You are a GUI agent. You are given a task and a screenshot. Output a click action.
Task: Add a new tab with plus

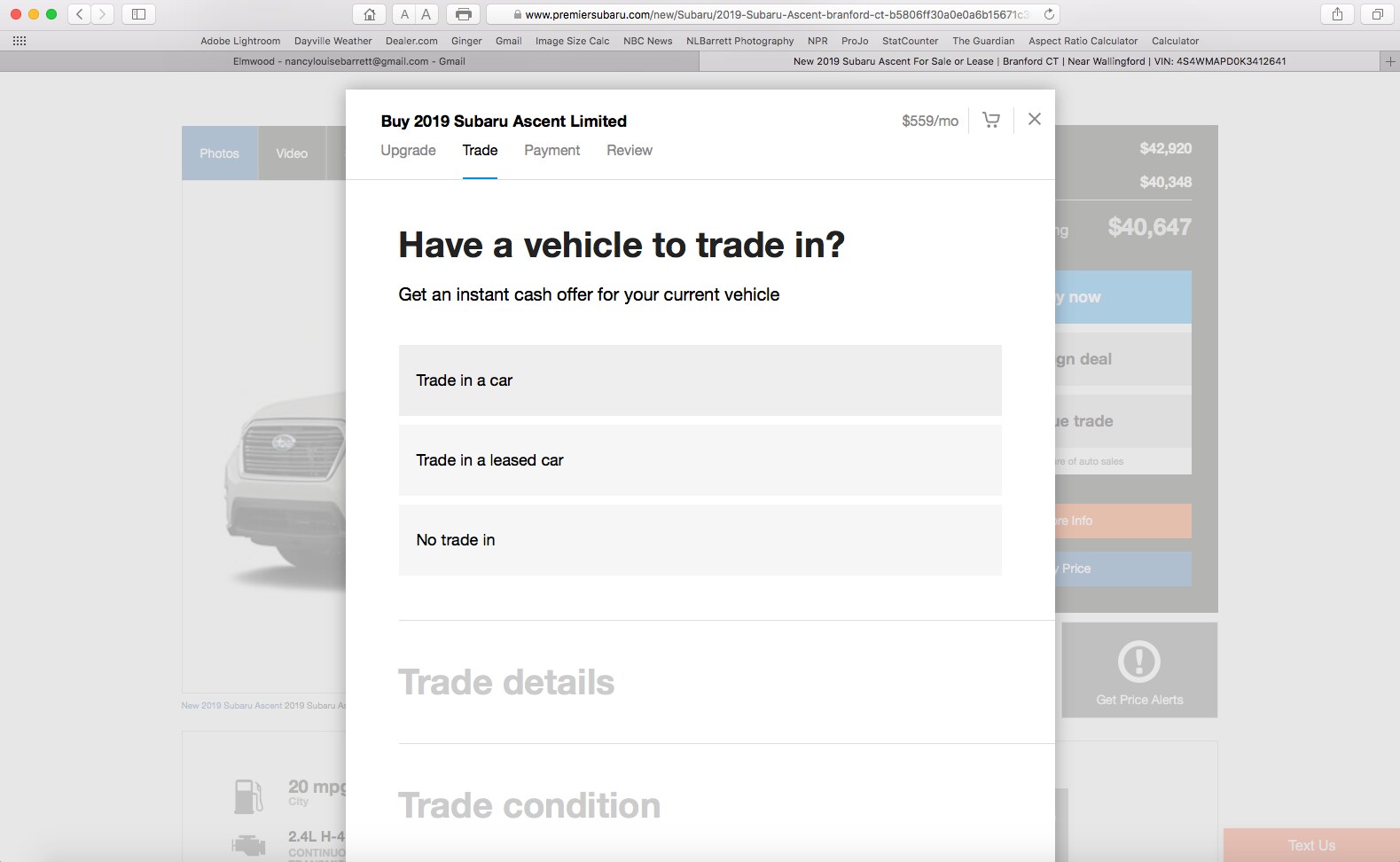(x=1390, y=61)
